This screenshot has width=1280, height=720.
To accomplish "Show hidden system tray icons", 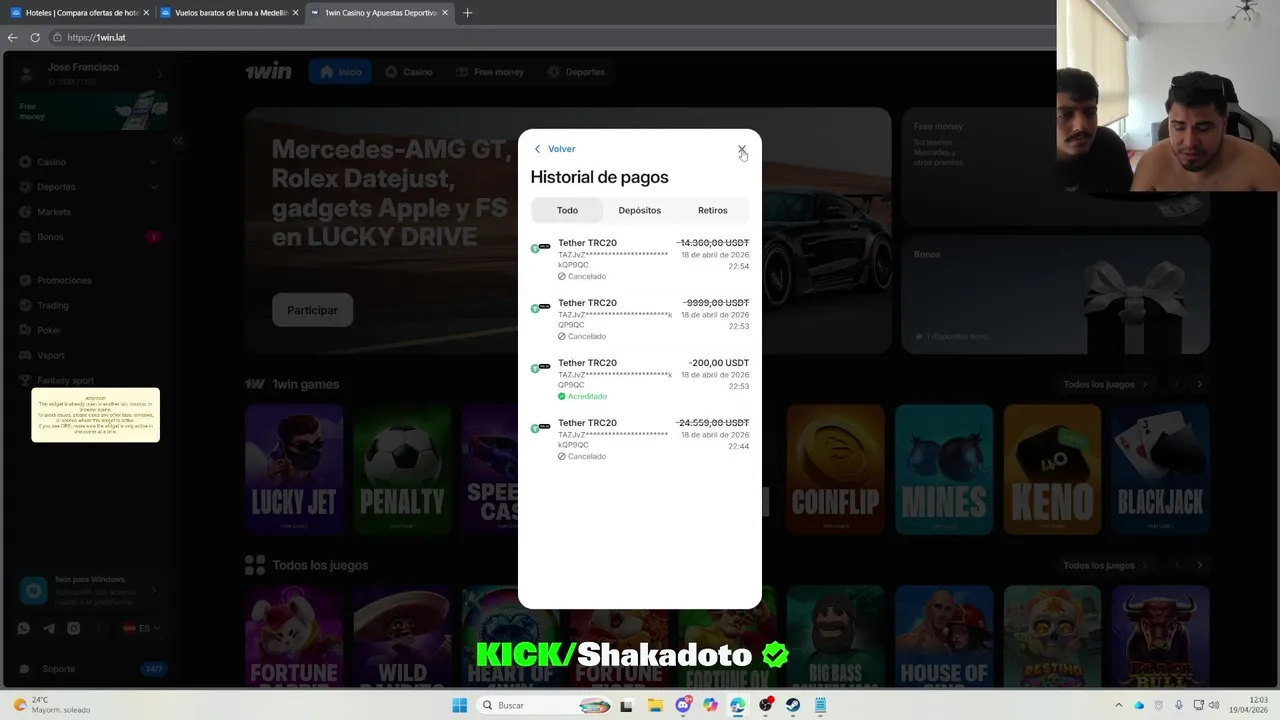I will click(1119, 705).
